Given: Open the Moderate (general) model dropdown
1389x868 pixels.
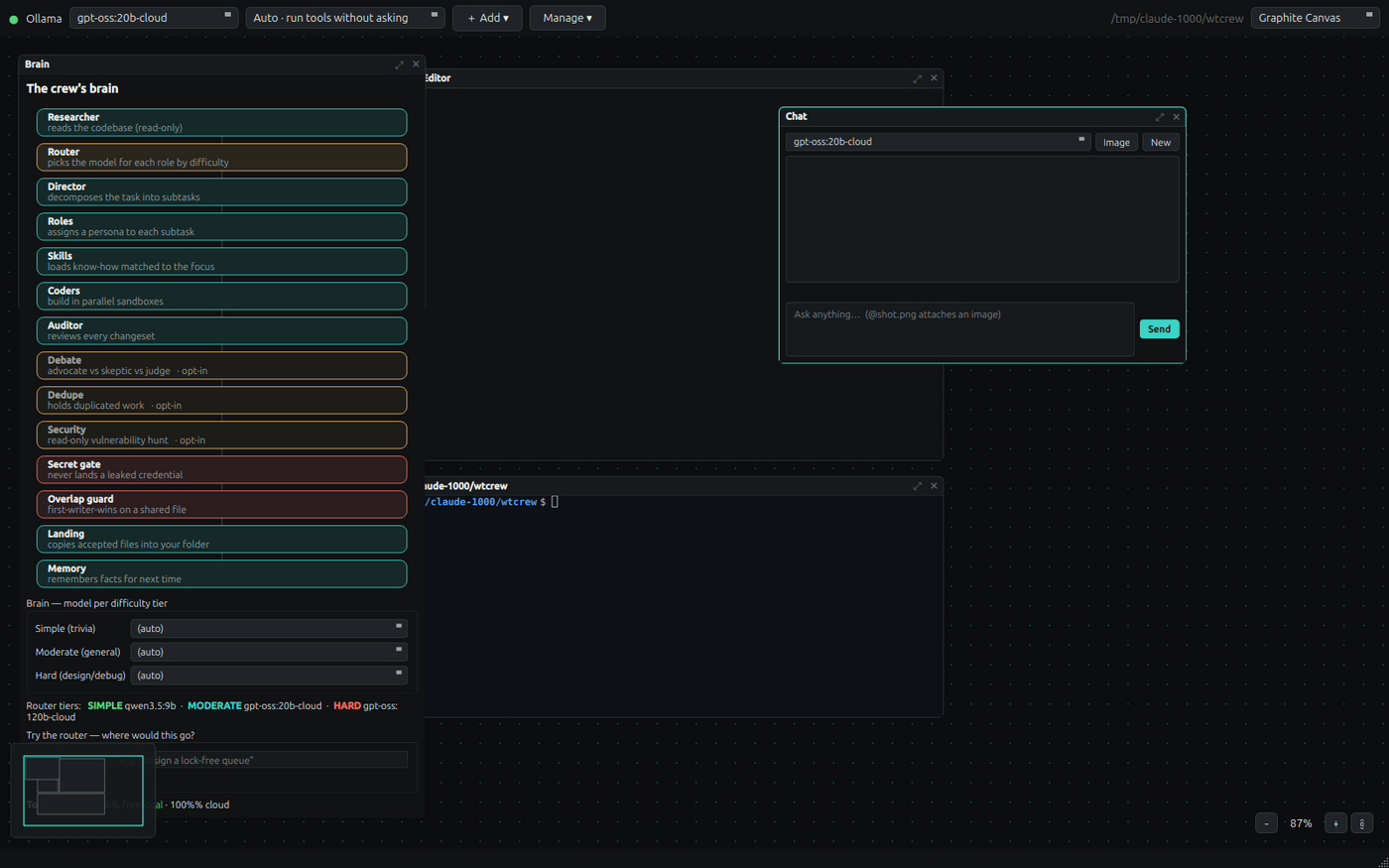Looking at the screenshot, I should (269, 652).
